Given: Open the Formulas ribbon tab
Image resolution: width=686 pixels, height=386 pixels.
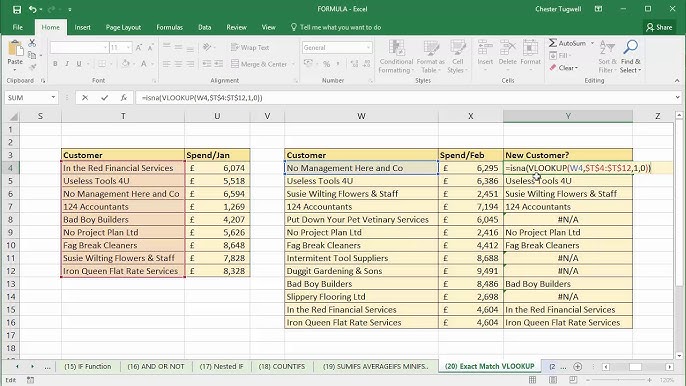Looking at the screenshot, I should 169,27.
